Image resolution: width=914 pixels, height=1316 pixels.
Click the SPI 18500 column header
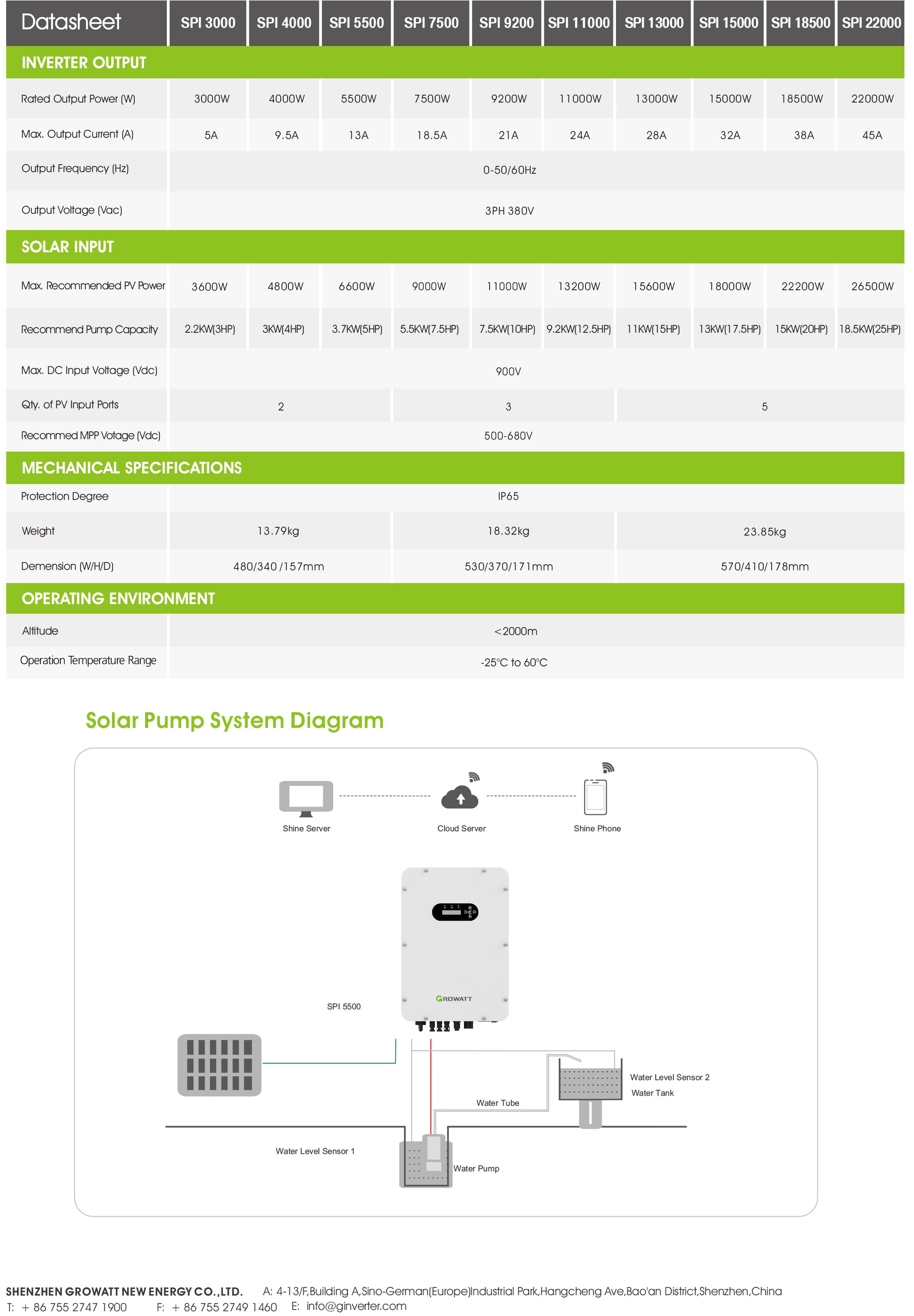[801, 23]
